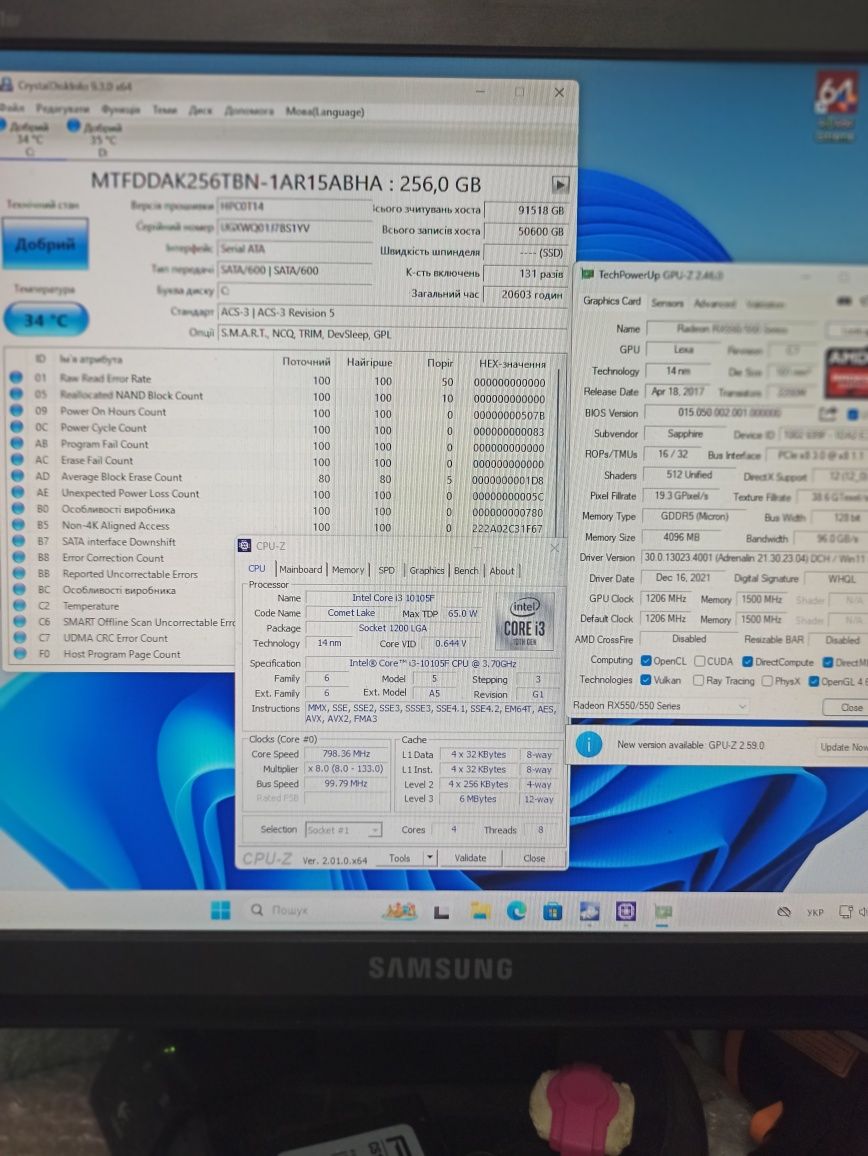Click the next-disk arrow icon in CrystalDiskInfo
Viewport: 868px width, 1156px height.
pos(560,184)
